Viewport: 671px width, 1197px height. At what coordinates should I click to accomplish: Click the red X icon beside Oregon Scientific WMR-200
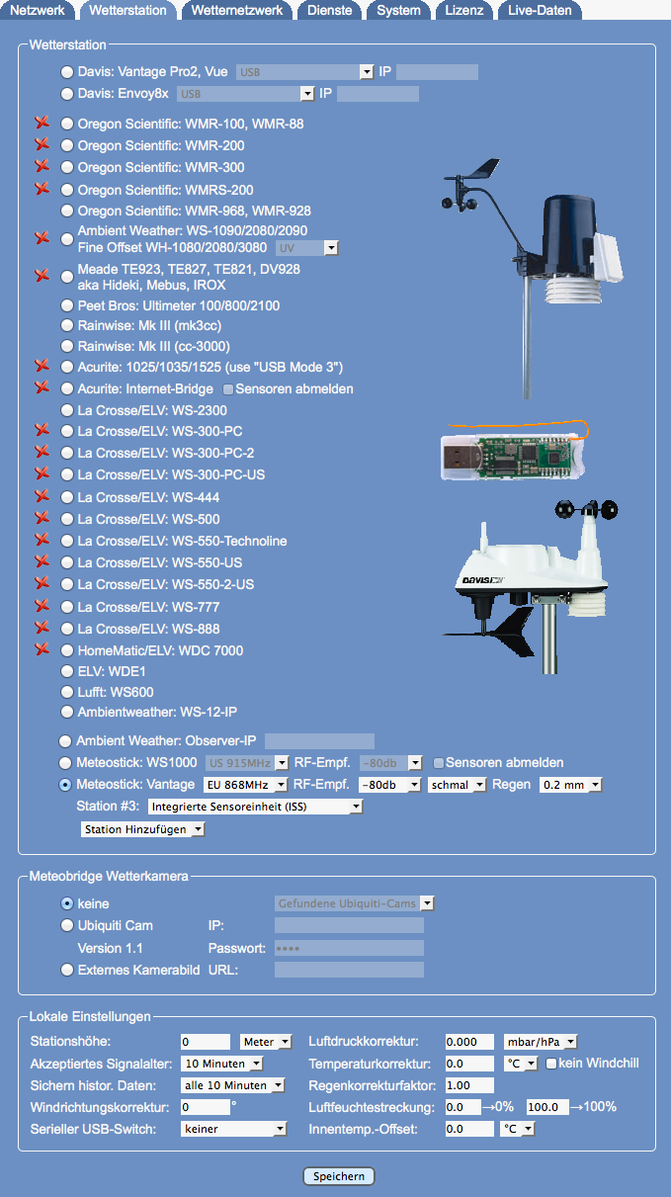point(42,145)
